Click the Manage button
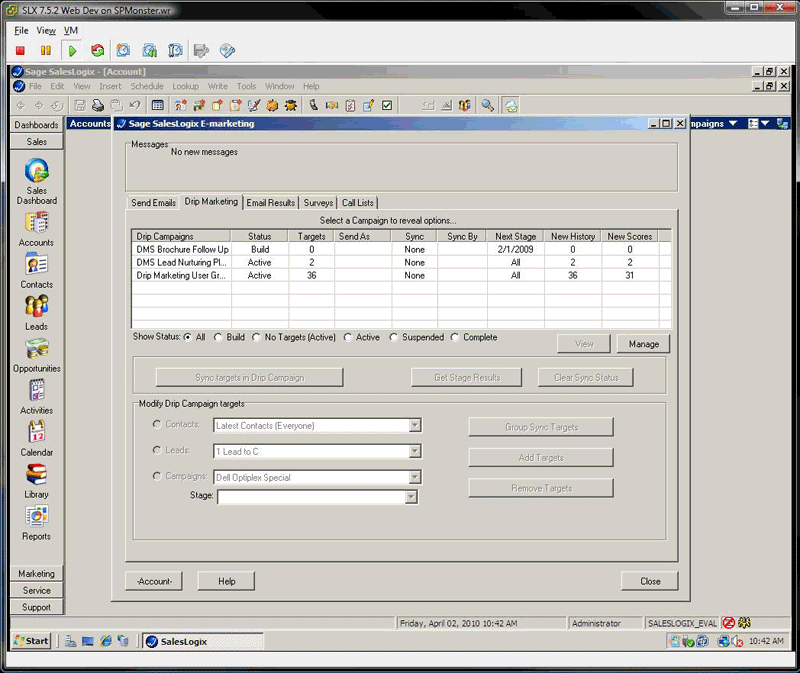Image resolution: width=800 pixels, height=673 pixels. pos(643,344)
